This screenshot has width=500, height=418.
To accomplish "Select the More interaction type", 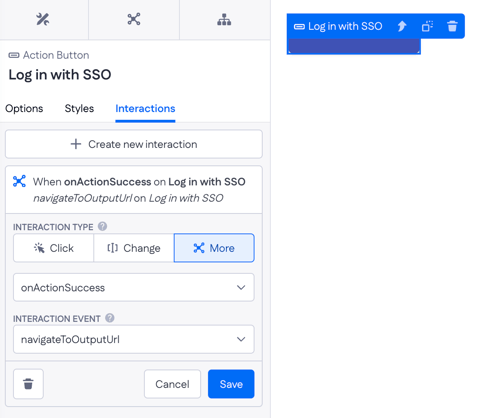I will pos(214,248).
